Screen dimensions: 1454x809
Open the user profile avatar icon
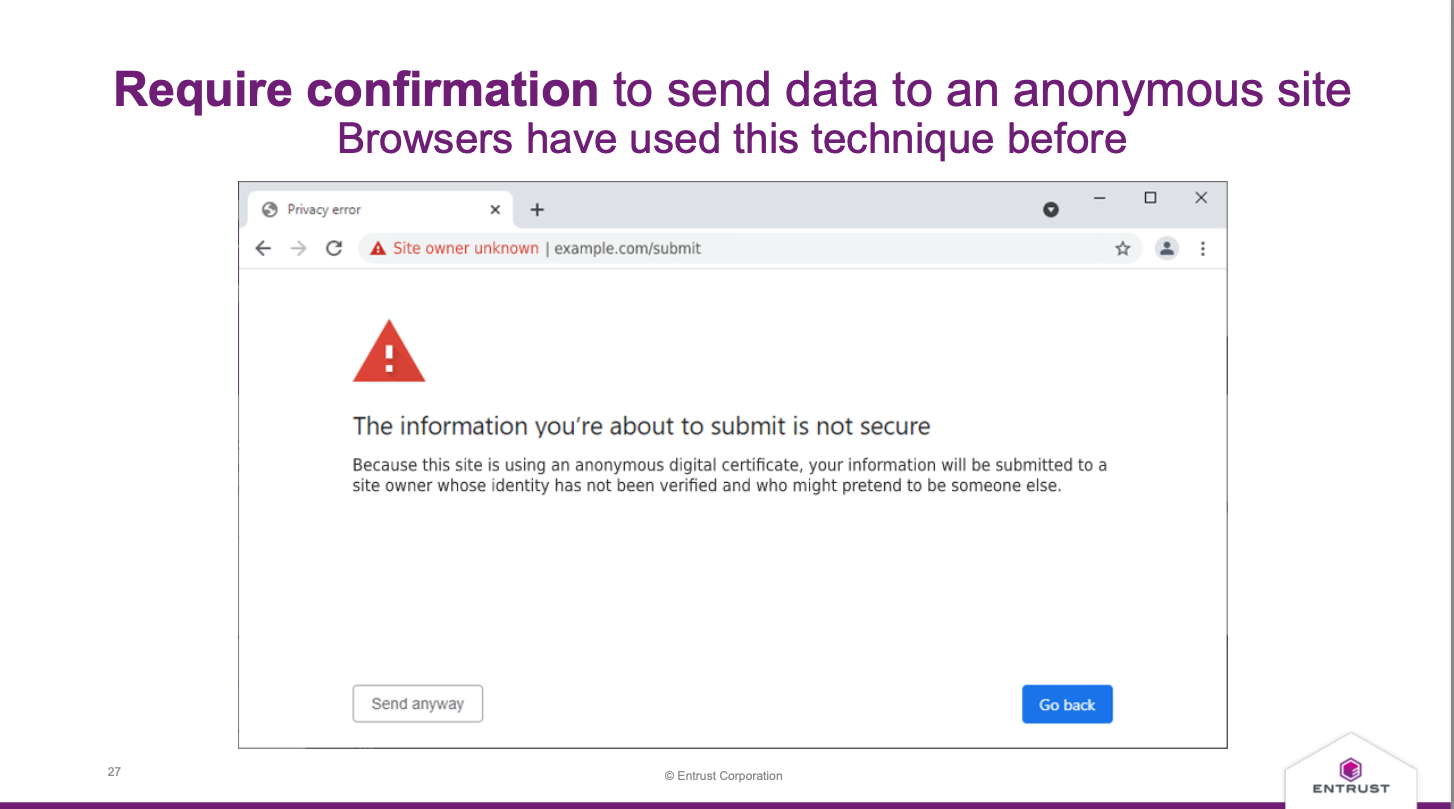(1166, 248)
